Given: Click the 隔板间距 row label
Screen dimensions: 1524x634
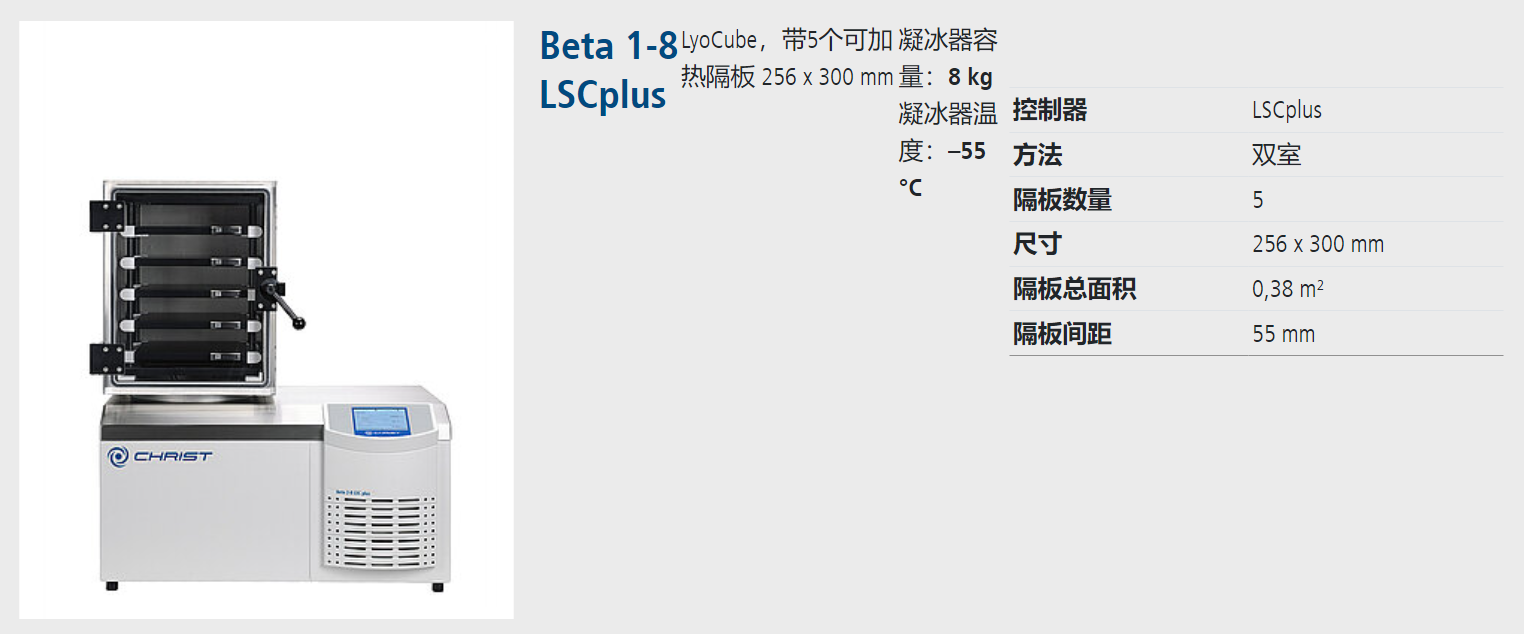Looking at the screenshot, I should tap(1062, 334).
